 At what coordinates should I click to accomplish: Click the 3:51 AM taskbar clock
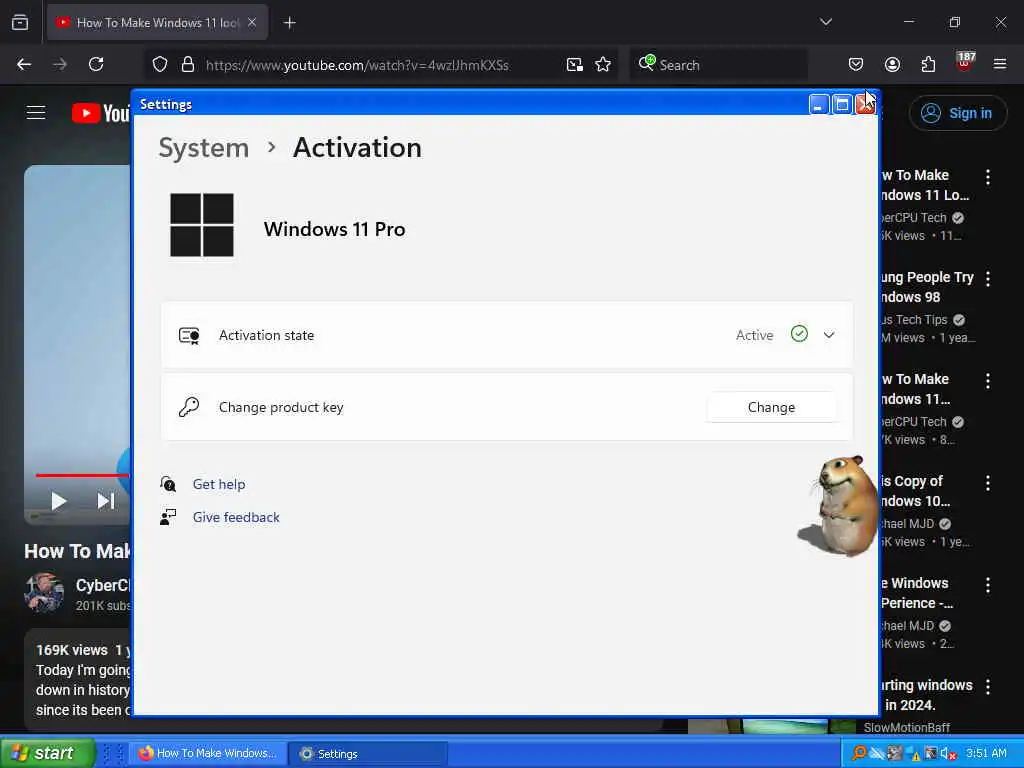pos(986,753)
